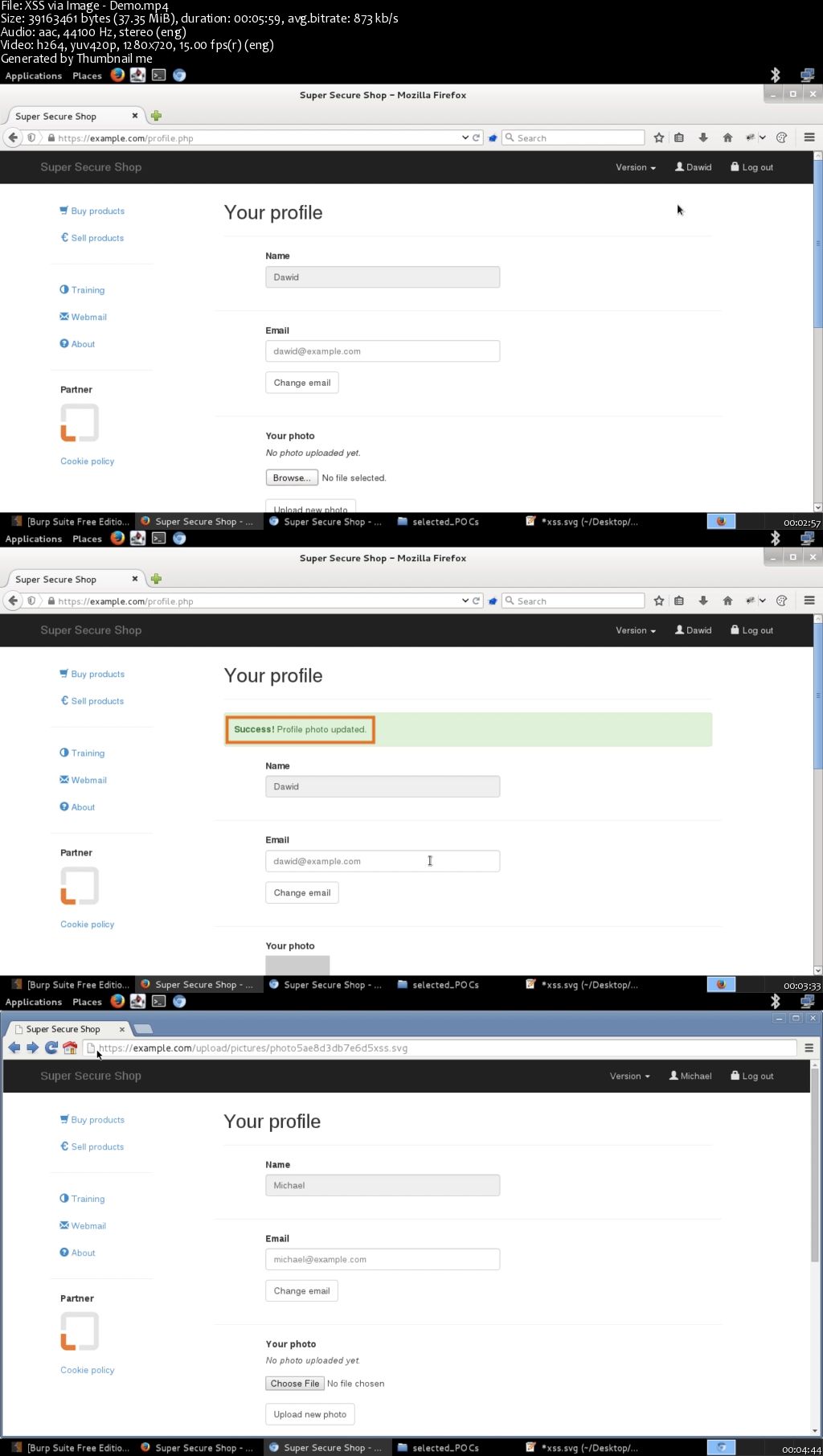Click Chrome forward arrow in Michael's window
Screen dimensions: 823x1456
click(x=32, y=1047)
